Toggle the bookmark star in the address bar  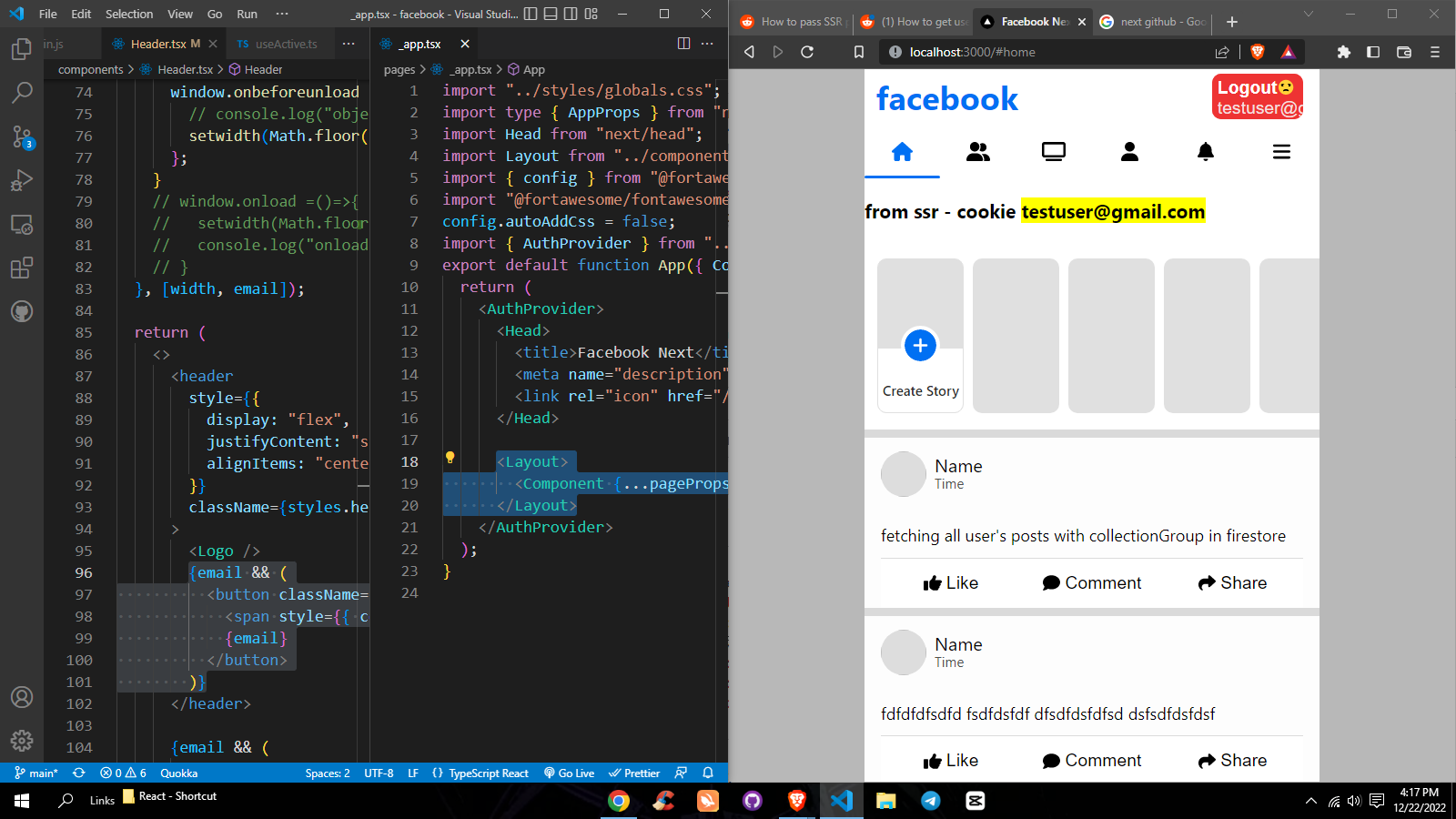click(858, 52)
